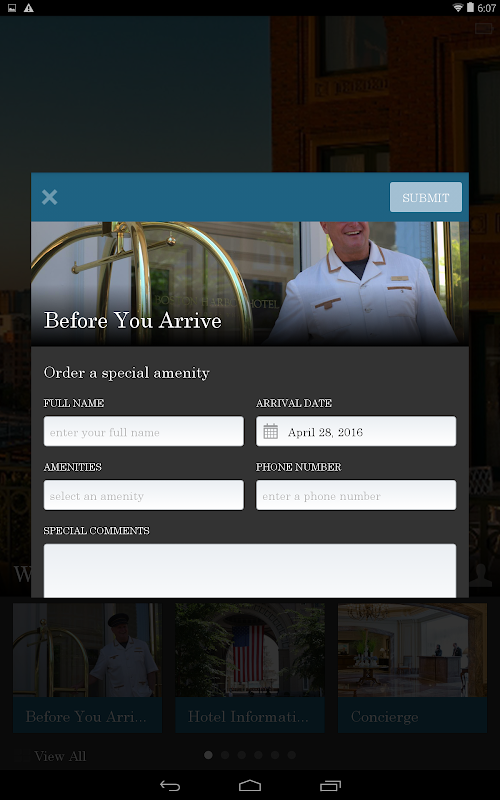
Task: Open the Before You Arrive thumbnail tile
Action: point(87,668)
